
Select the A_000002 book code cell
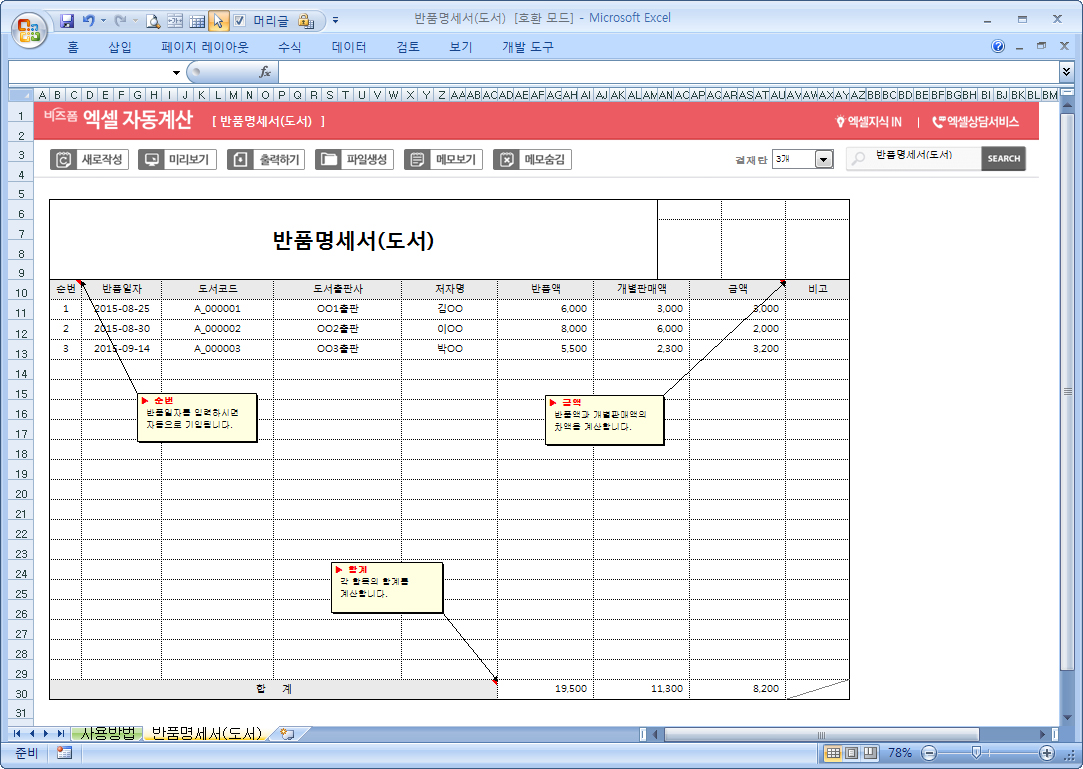click(218, 329)
